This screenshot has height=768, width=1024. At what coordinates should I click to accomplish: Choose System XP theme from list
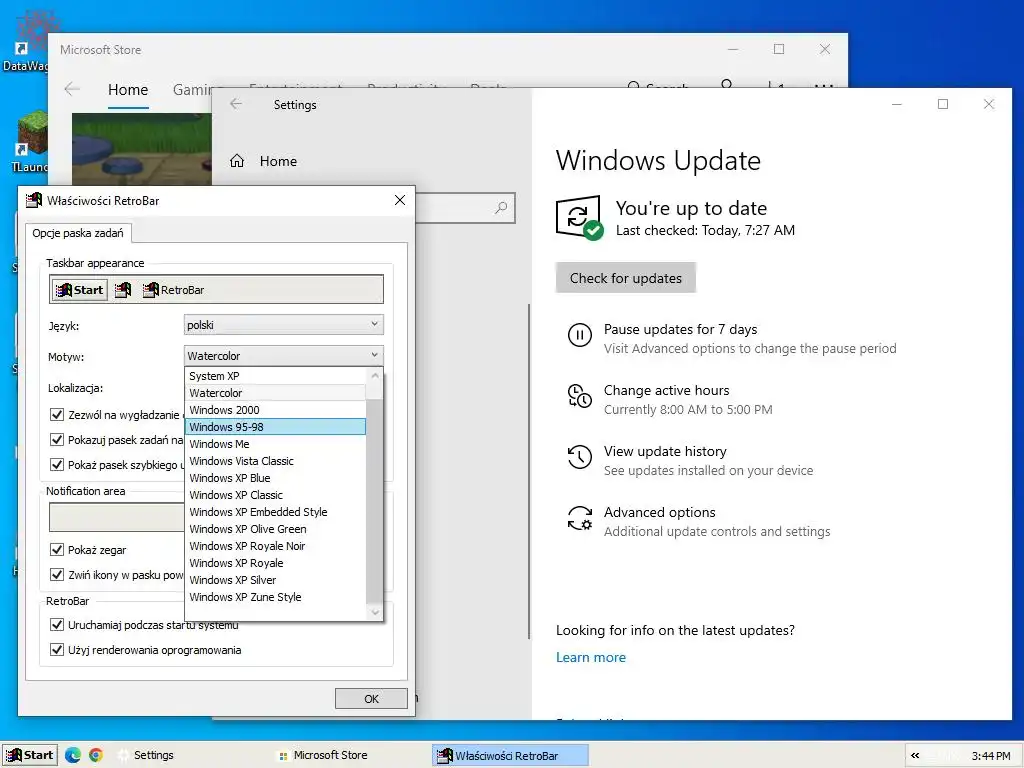pos(275,376)
